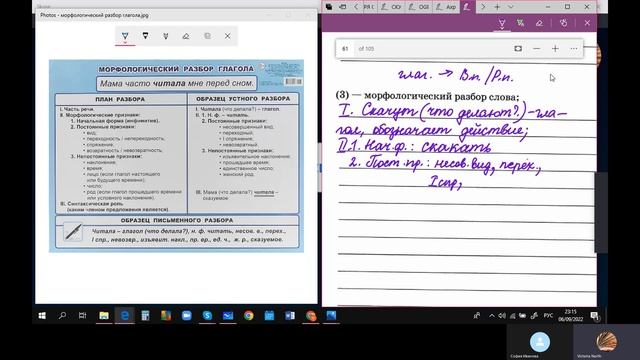640x360 pixels.
Task: Open Calculator from taskbar
Action: click(145, 316)
